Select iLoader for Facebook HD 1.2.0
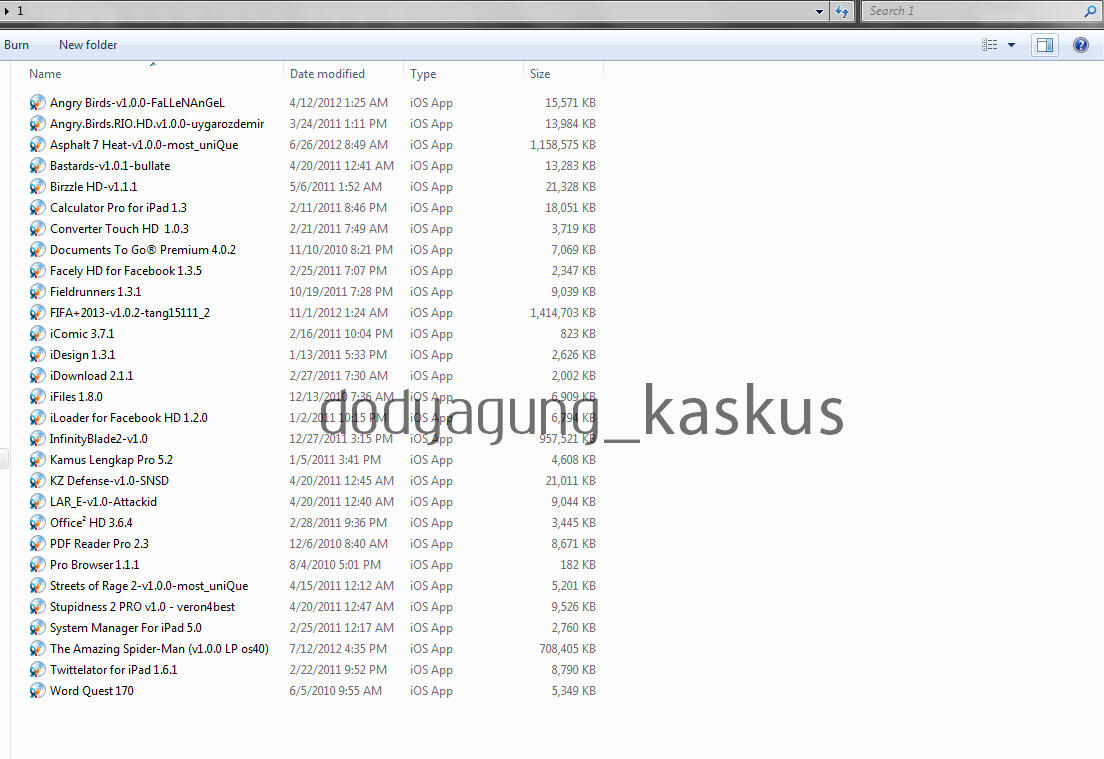 pyautogui.click(x=129, y=418)
